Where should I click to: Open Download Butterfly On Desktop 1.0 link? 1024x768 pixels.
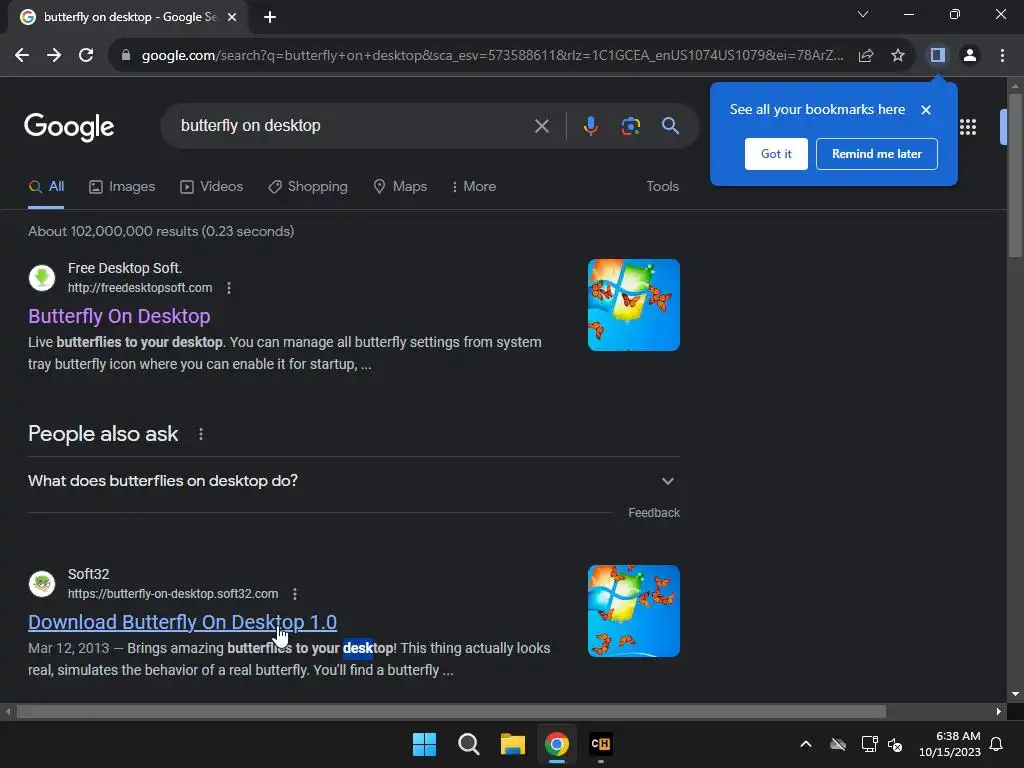(x=182, y=622)
